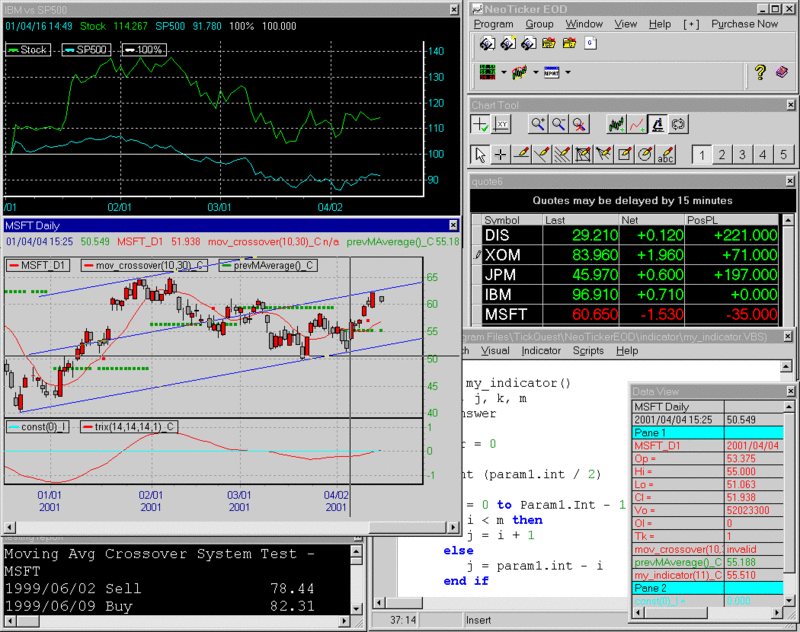The height and width of the screenshot is (632, 800).
Task: Select the XOM symbol row
Action: (x=630, y=255)
